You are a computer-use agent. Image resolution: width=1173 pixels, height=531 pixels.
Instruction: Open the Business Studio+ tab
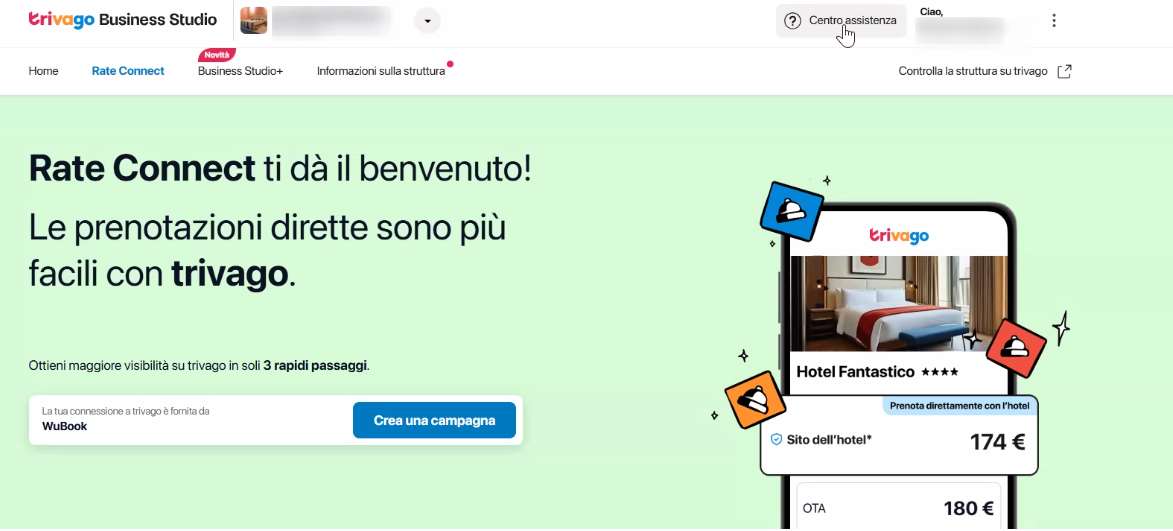point(240,71)
